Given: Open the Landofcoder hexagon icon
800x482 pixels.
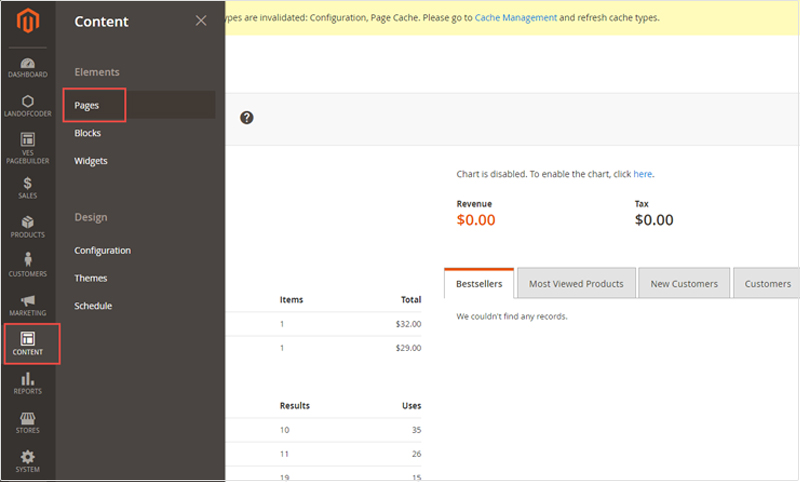Looking at the screenshot, I should (x=28, y=101).
